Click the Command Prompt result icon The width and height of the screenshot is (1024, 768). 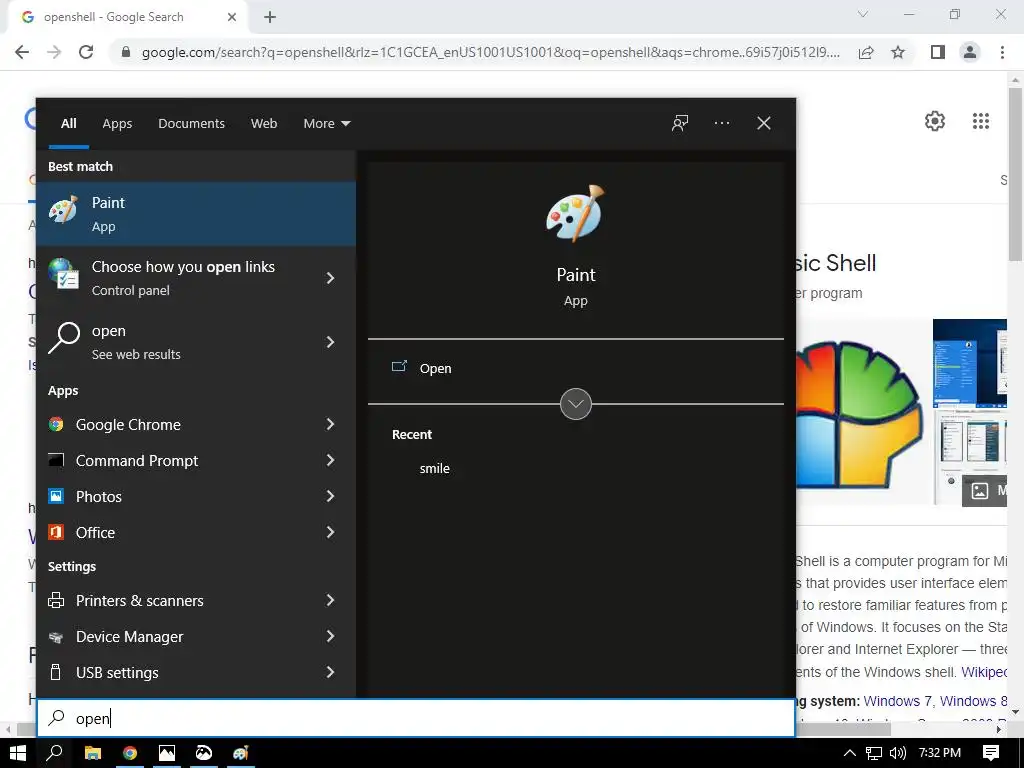click(x=56, y=460)
